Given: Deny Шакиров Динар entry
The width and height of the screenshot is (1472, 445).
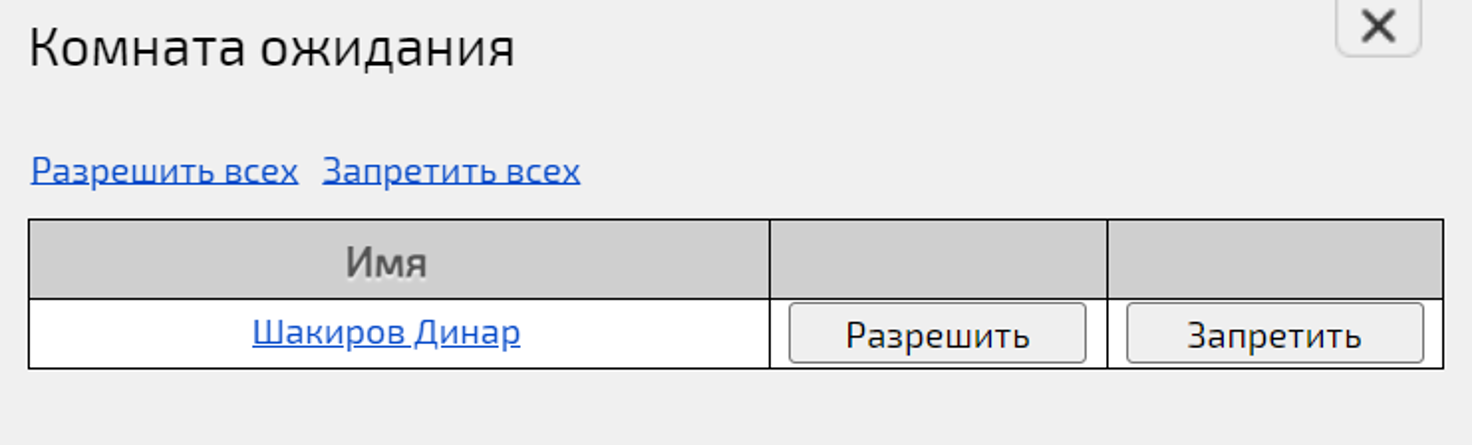Looking at the screenshot, I should [1274, 334].
